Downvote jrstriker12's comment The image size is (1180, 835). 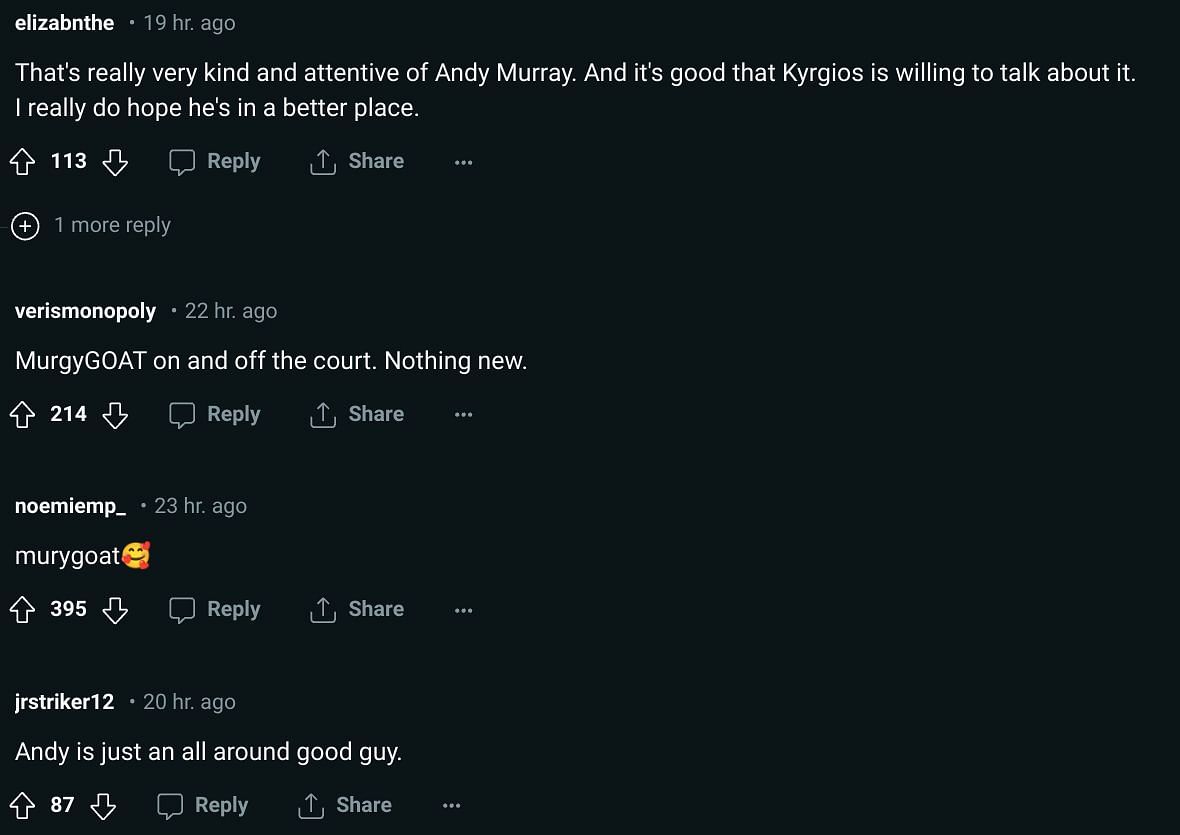click(104, 806)
